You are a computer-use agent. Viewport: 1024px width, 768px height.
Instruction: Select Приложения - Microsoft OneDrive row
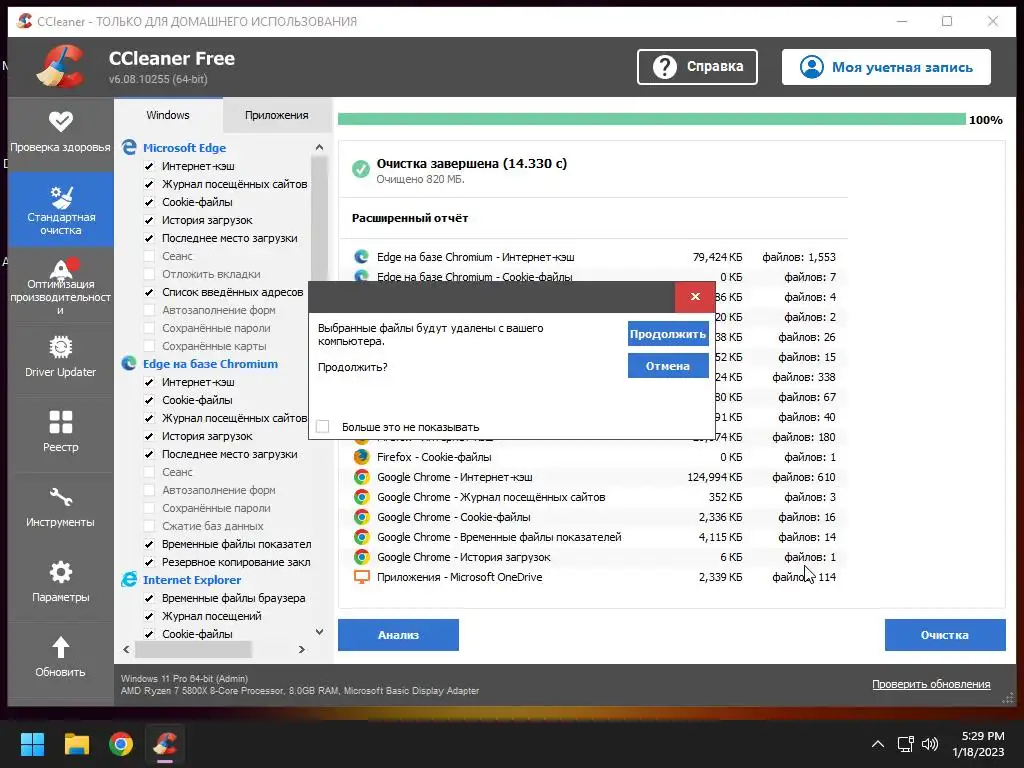[x=594, y=577]
